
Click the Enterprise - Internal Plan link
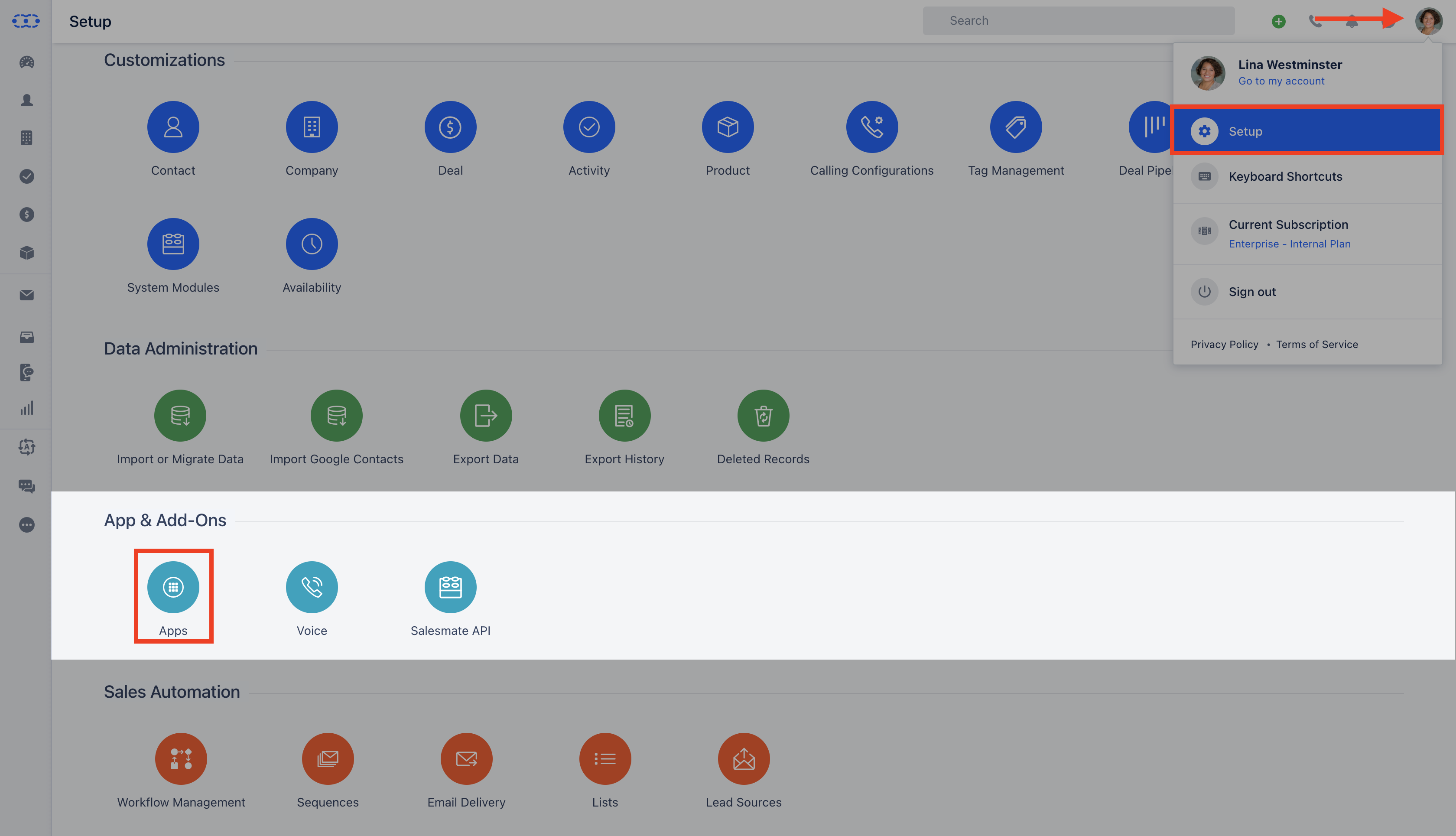(1289, 244)
